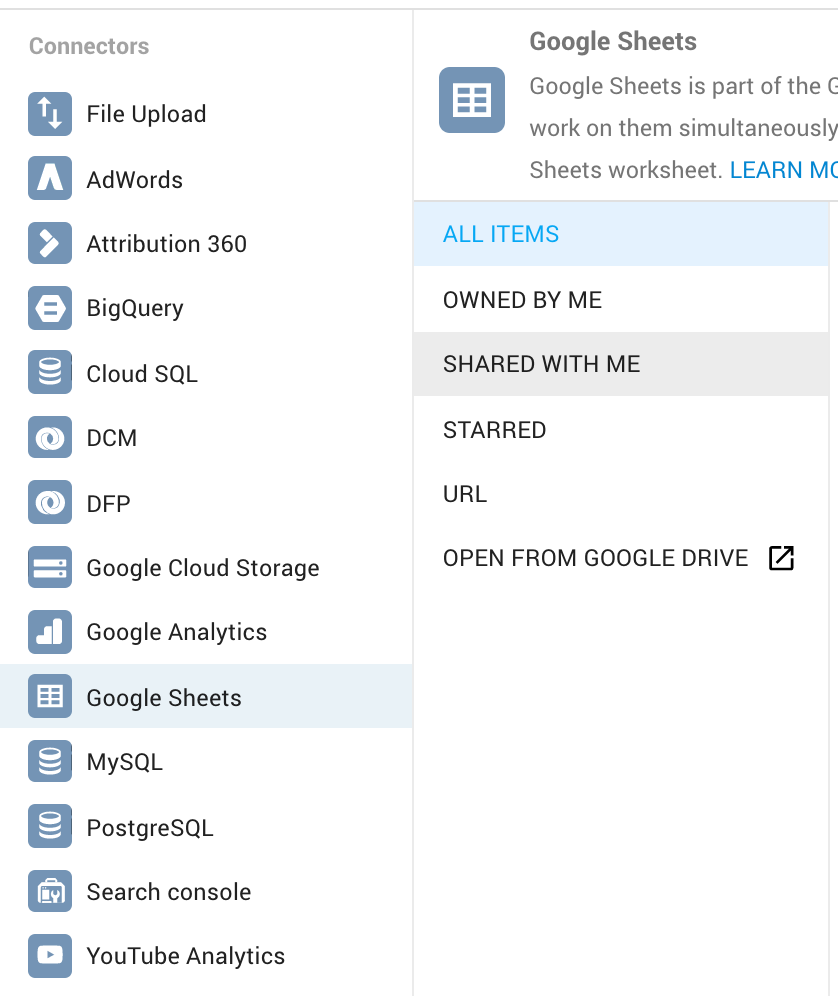Show sheets OWNED BY ME
Screen dimensions: 838x996
(x=621, y=300)
